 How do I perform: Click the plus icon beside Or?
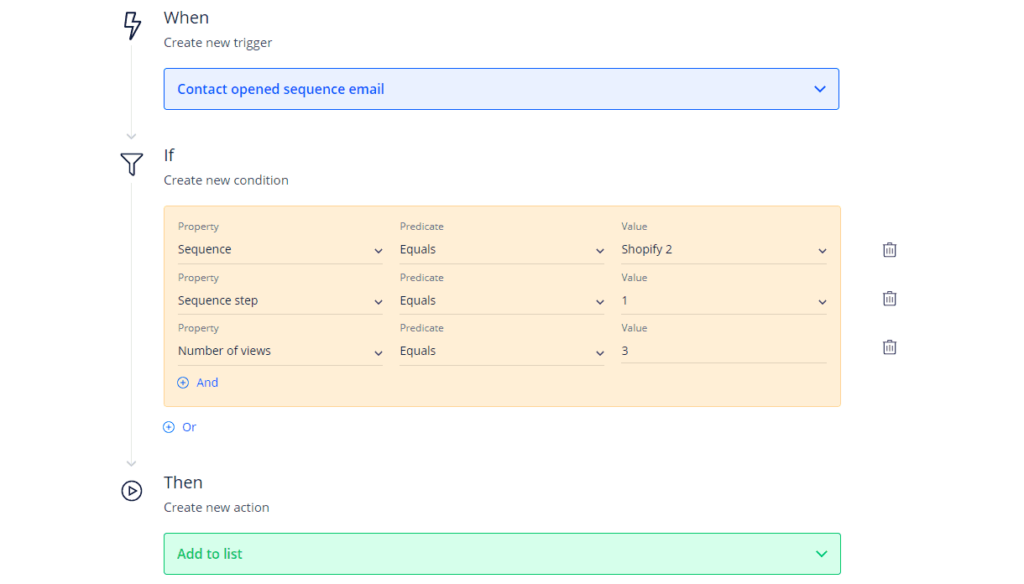tap(169, 427)
